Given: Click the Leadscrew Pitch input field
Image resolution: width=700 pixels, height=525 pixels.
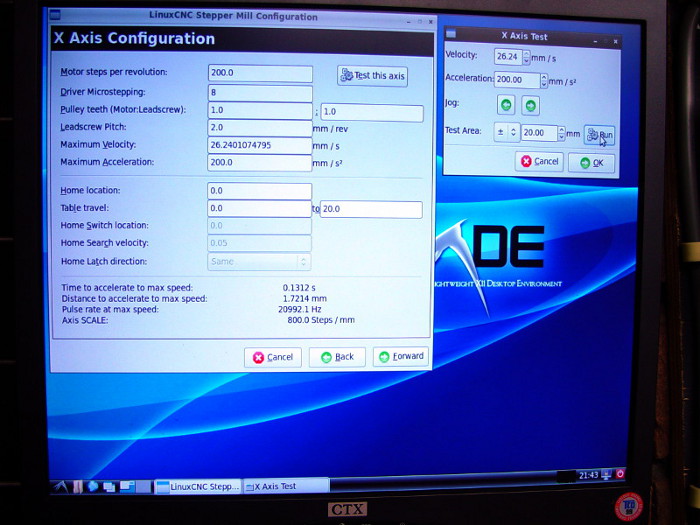Looking at the screenshot, I should pyautogui.click(x=260, y=127).
